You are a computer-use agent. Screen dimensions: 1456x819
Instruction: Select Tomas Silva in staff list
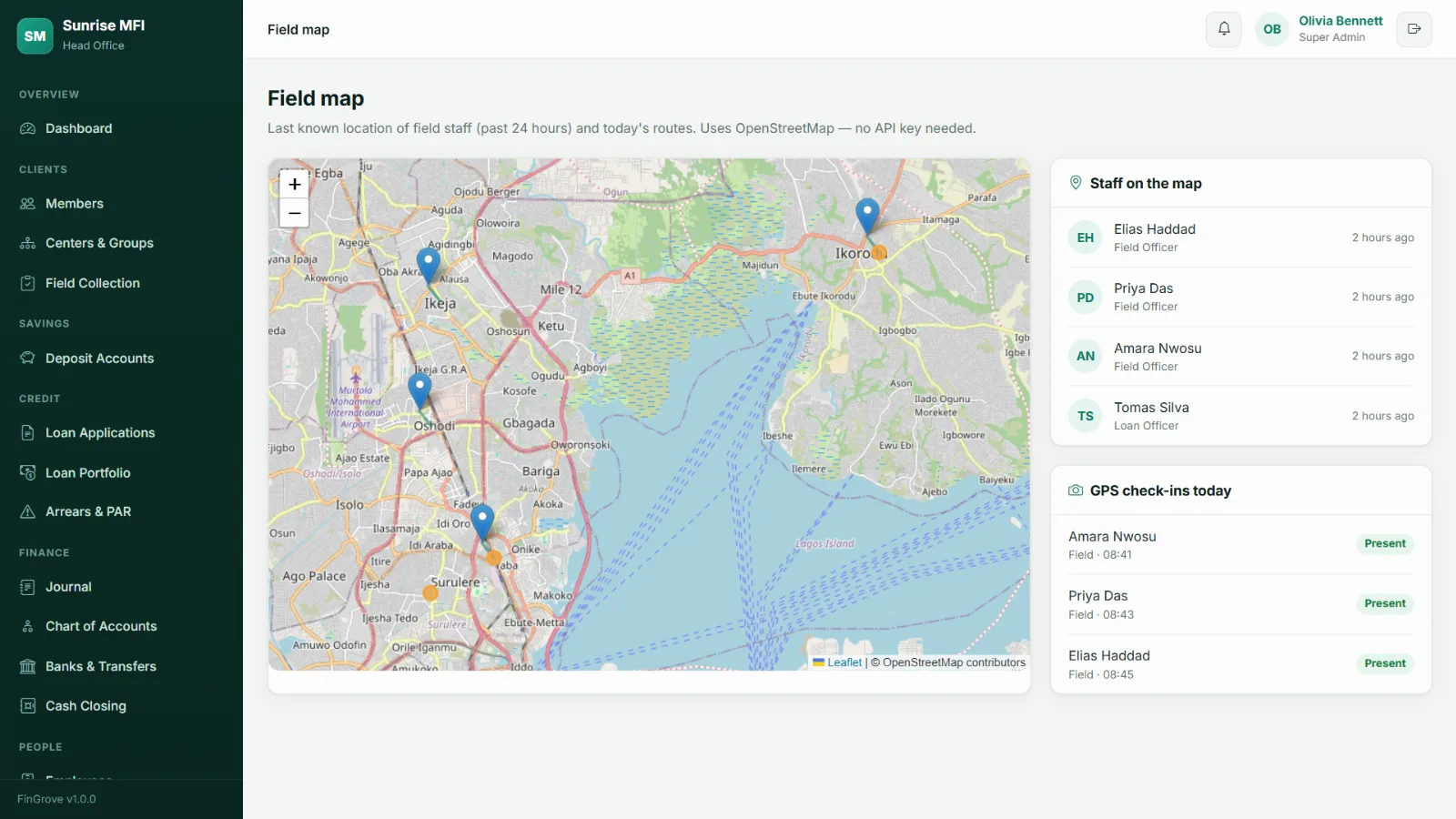coord(1241,416)
